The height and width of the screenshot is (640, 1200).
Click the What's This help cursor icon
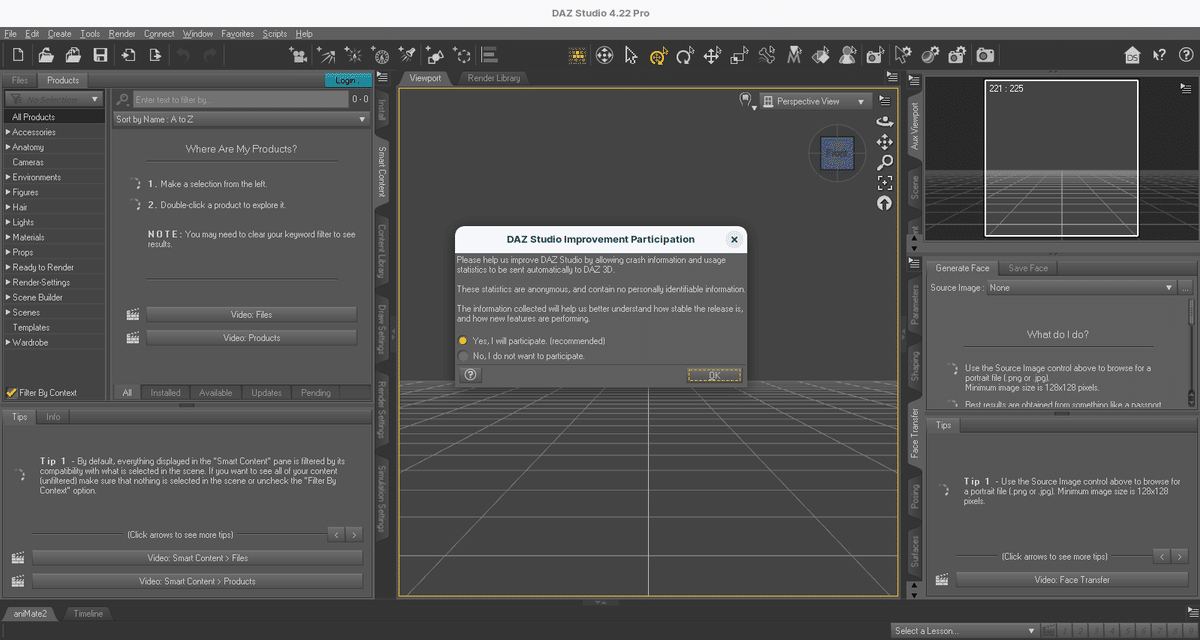click(x=1159, y=56)
